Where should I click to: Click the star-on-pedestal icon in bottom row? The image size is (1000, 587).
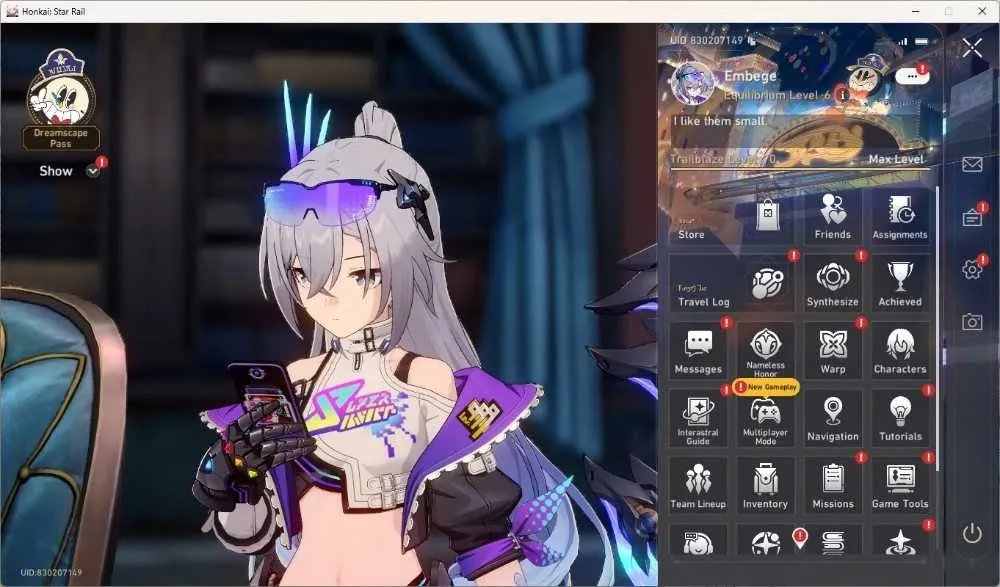900,542
